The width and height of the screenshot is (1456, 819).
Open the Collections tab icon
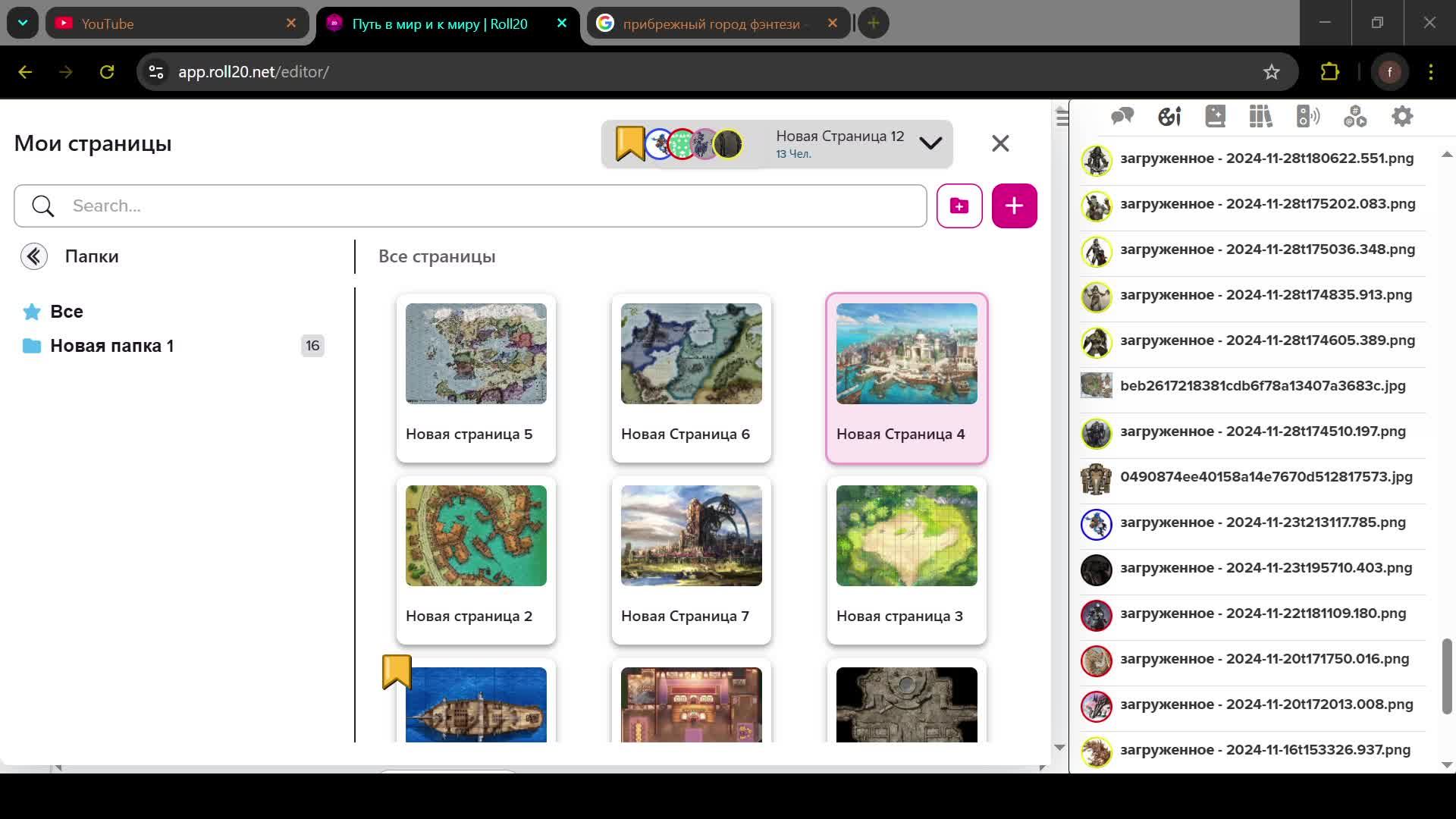1355,116
